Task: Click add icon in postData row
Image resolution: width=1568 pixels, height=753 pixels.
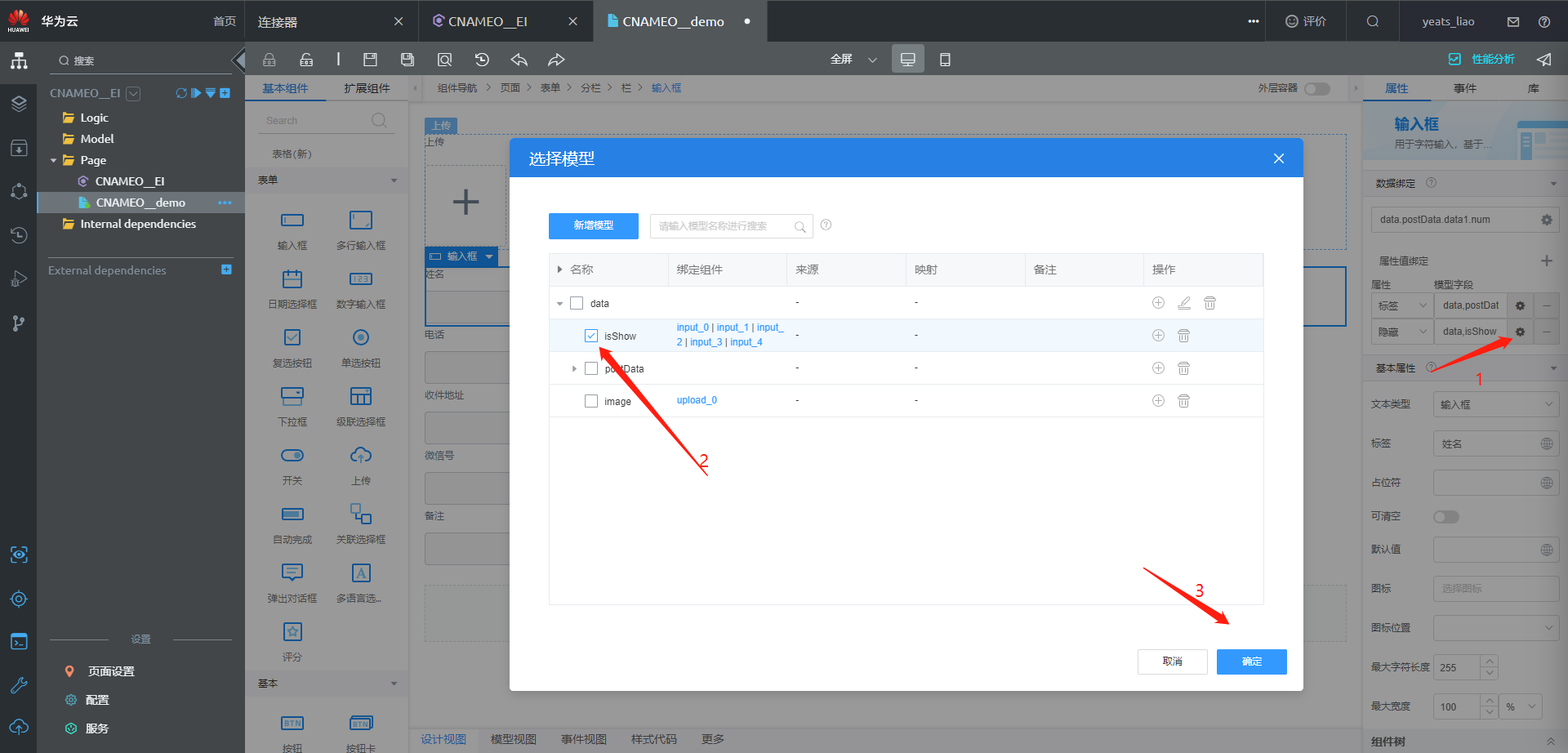Action: click(x=1158, y=368)
